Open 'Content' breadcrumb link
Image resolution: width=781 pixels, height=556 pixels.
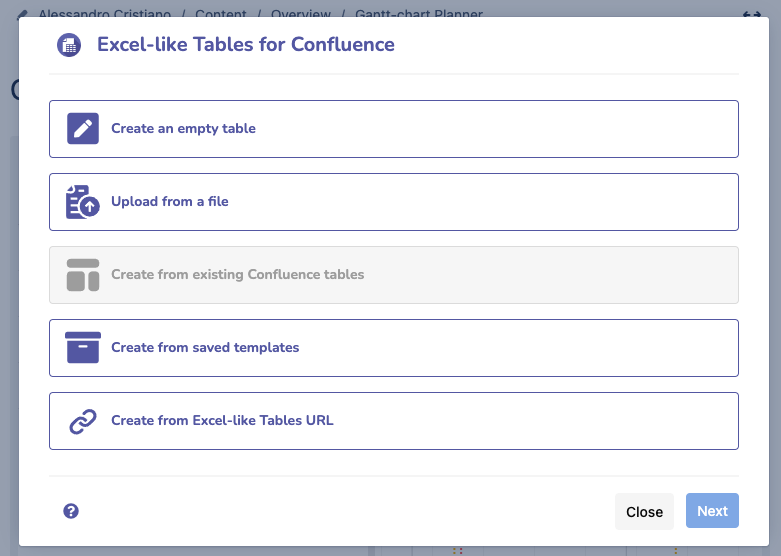[x=221, y=14]
